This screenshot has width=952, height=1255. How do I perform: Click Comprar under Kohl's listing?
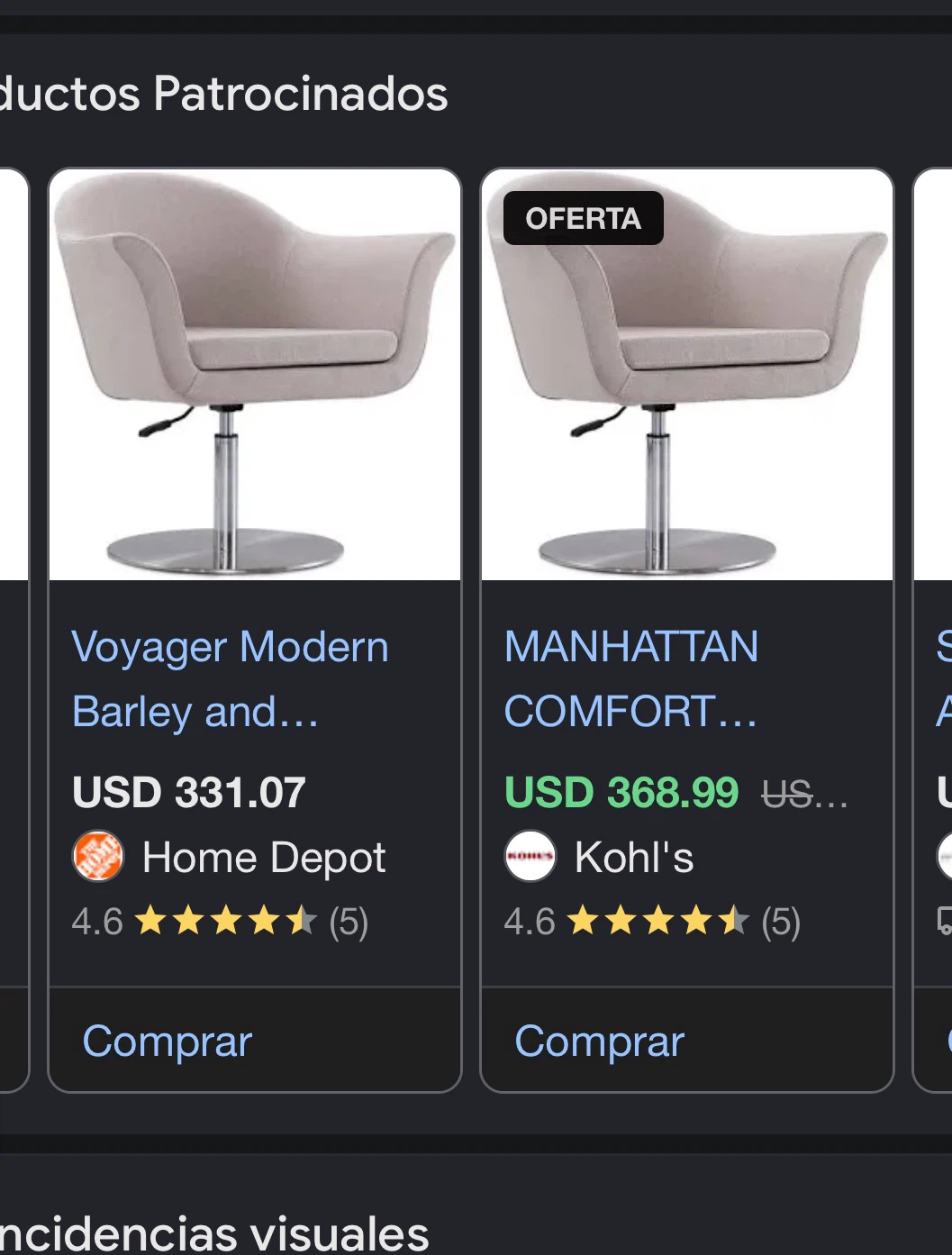click(600, 1041)
